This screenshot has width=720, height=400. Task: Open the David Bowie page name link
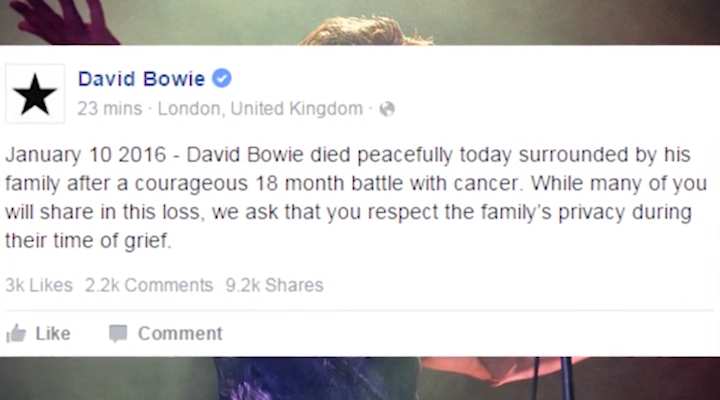point(141,79)
